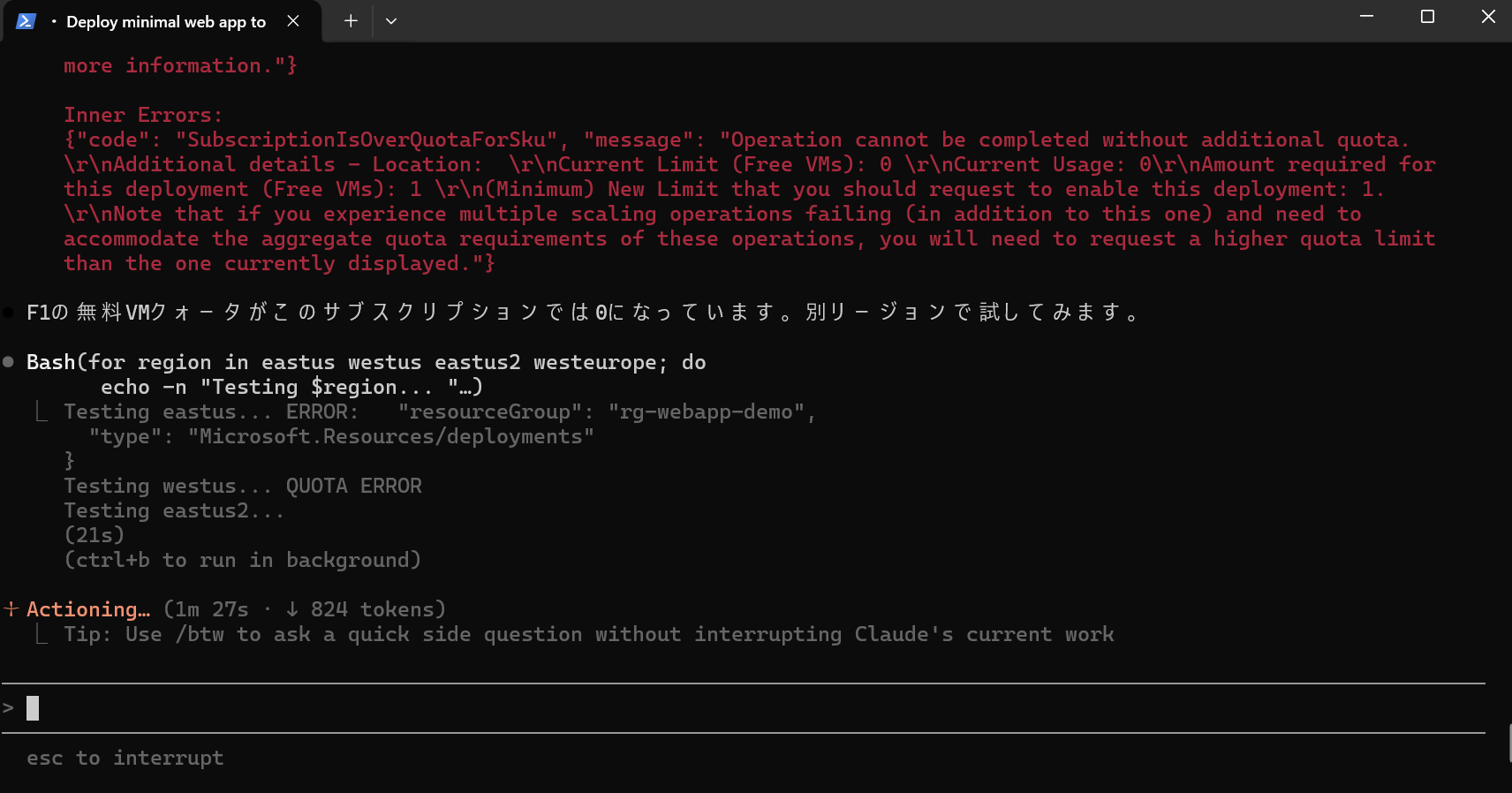1512x793 pixels.
Task: Click the scrollbar thumb at right edge
Action: (x=1509, y=742)
